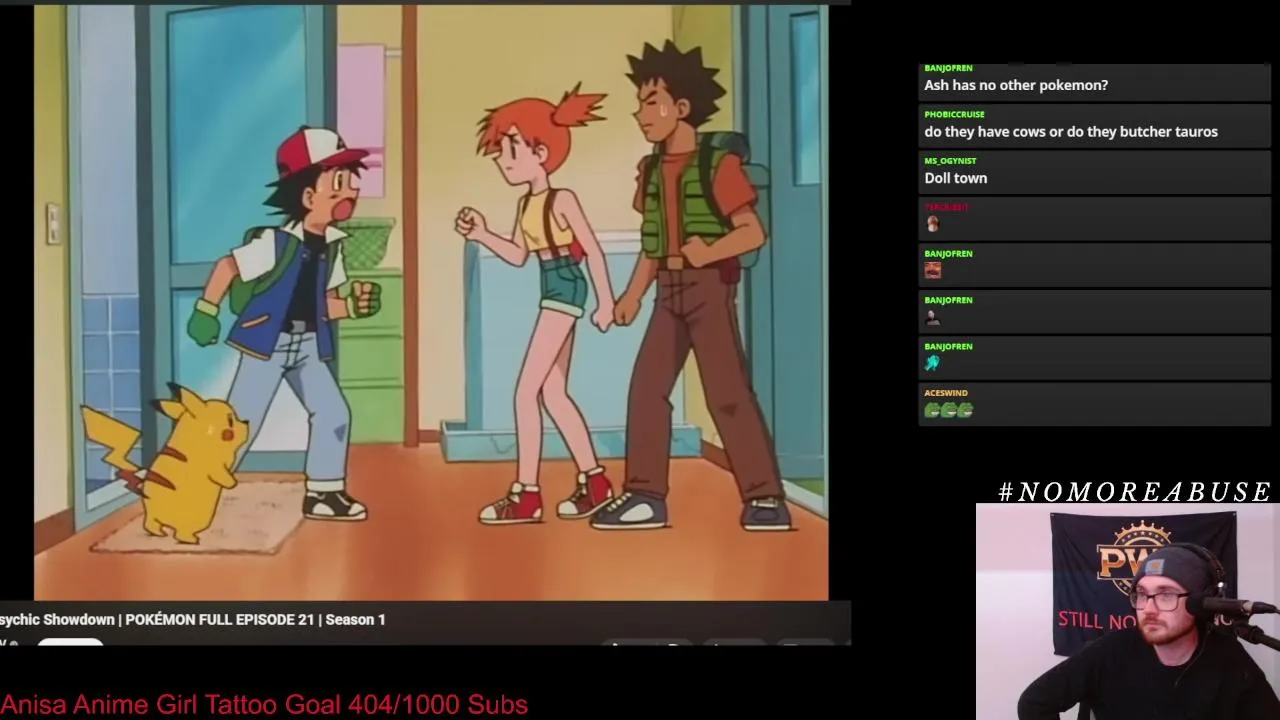
Task: Click the red face emote in BANJOFREN's chat
Action: 932,270
